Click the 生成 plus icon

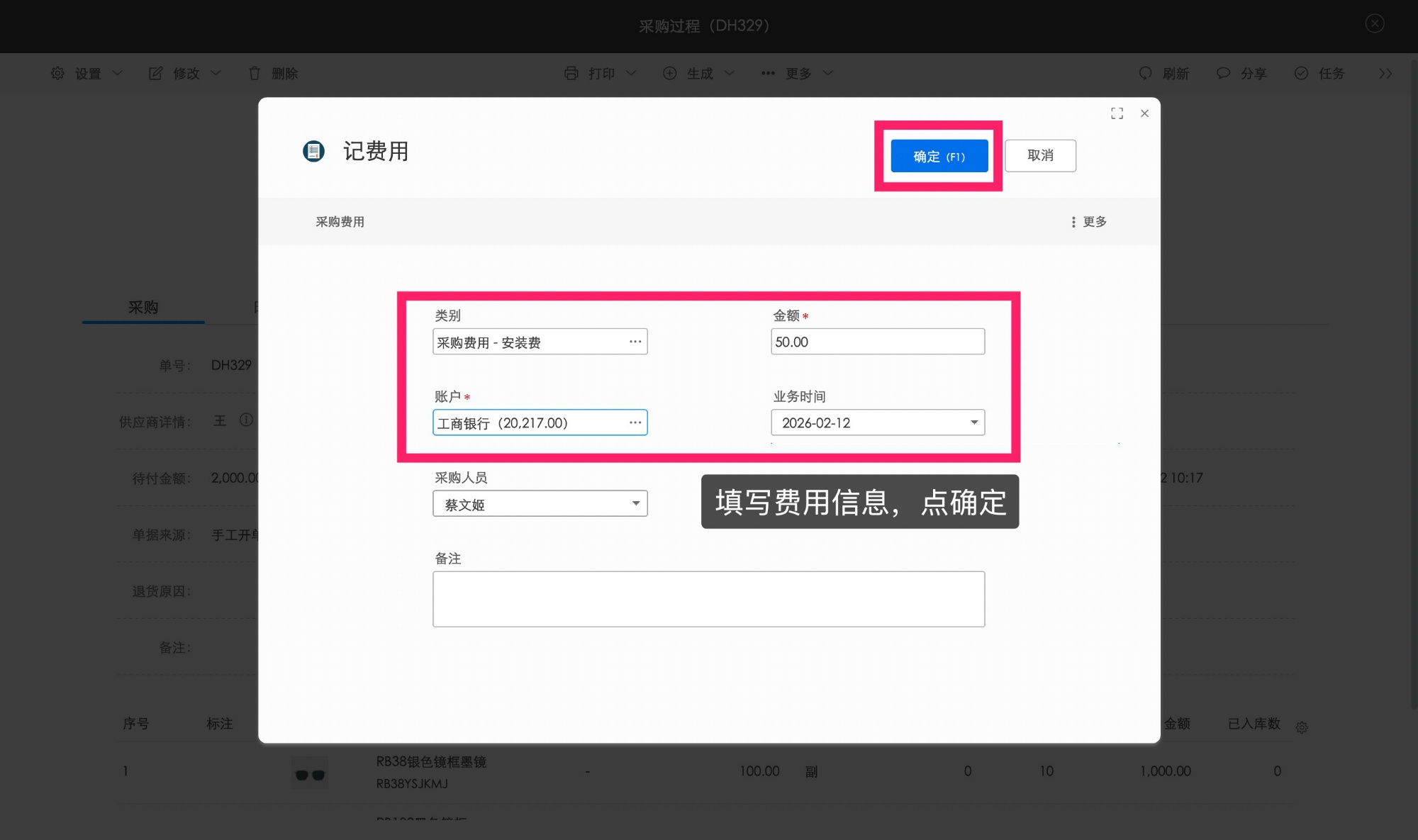669,73
